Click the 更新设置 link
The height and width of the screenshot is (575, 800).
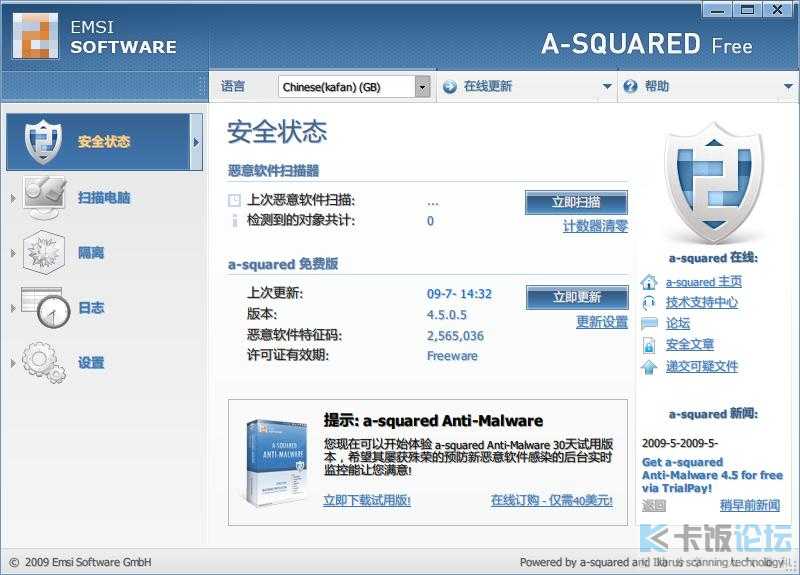click(602, 322)
